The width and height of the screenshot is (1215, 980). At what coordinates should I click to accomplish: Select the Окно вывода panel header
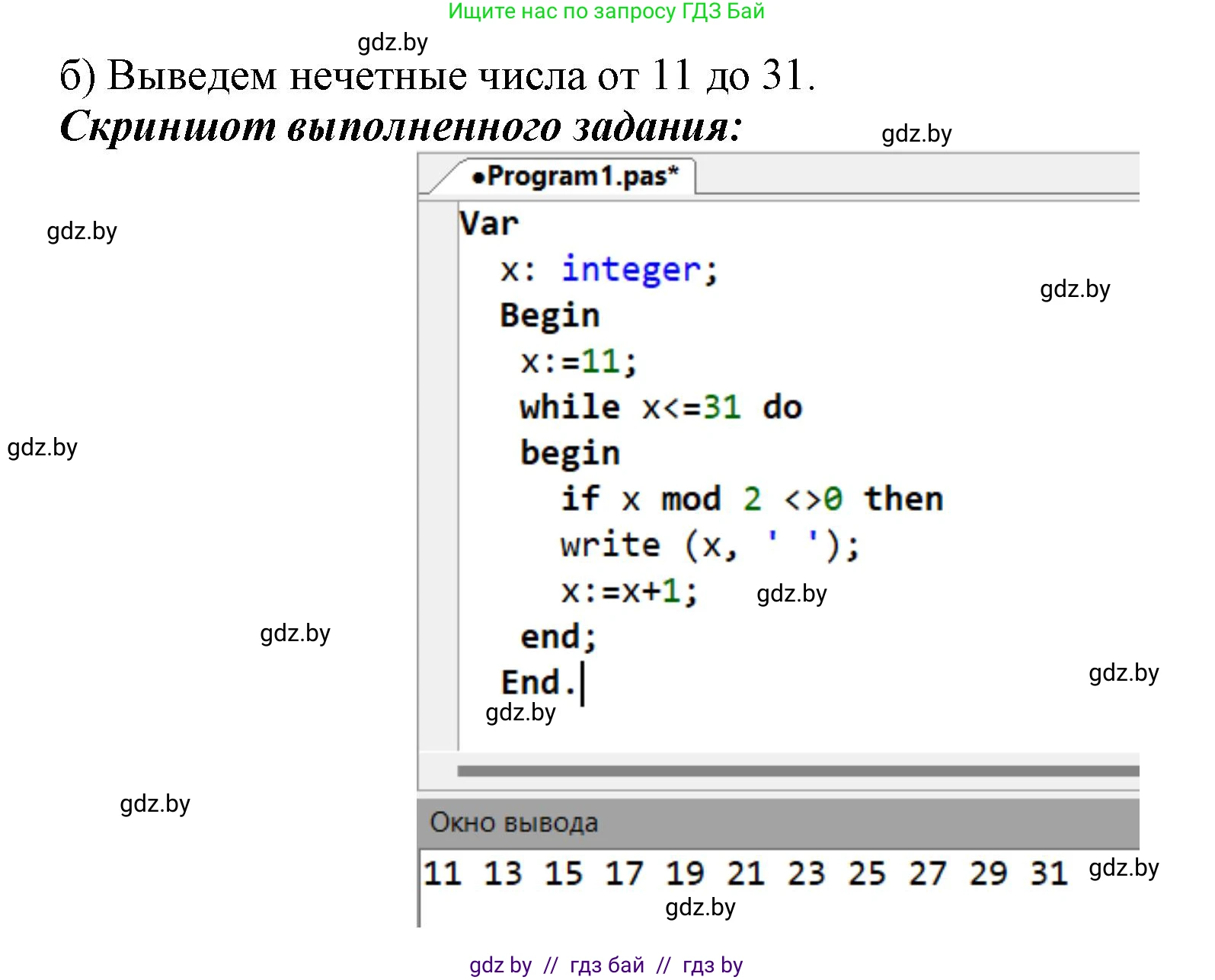click(x=514, y=822)
